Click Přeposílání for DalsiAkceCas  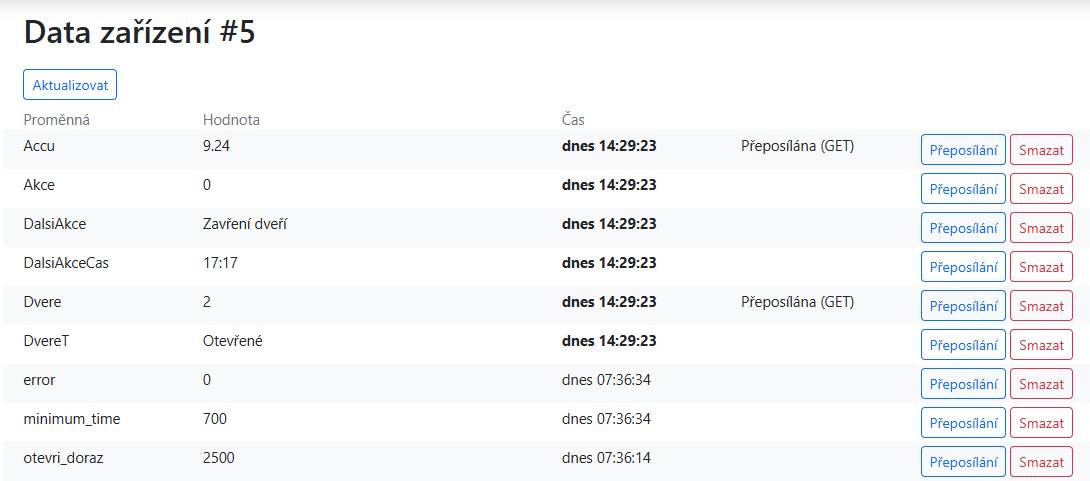963,267
